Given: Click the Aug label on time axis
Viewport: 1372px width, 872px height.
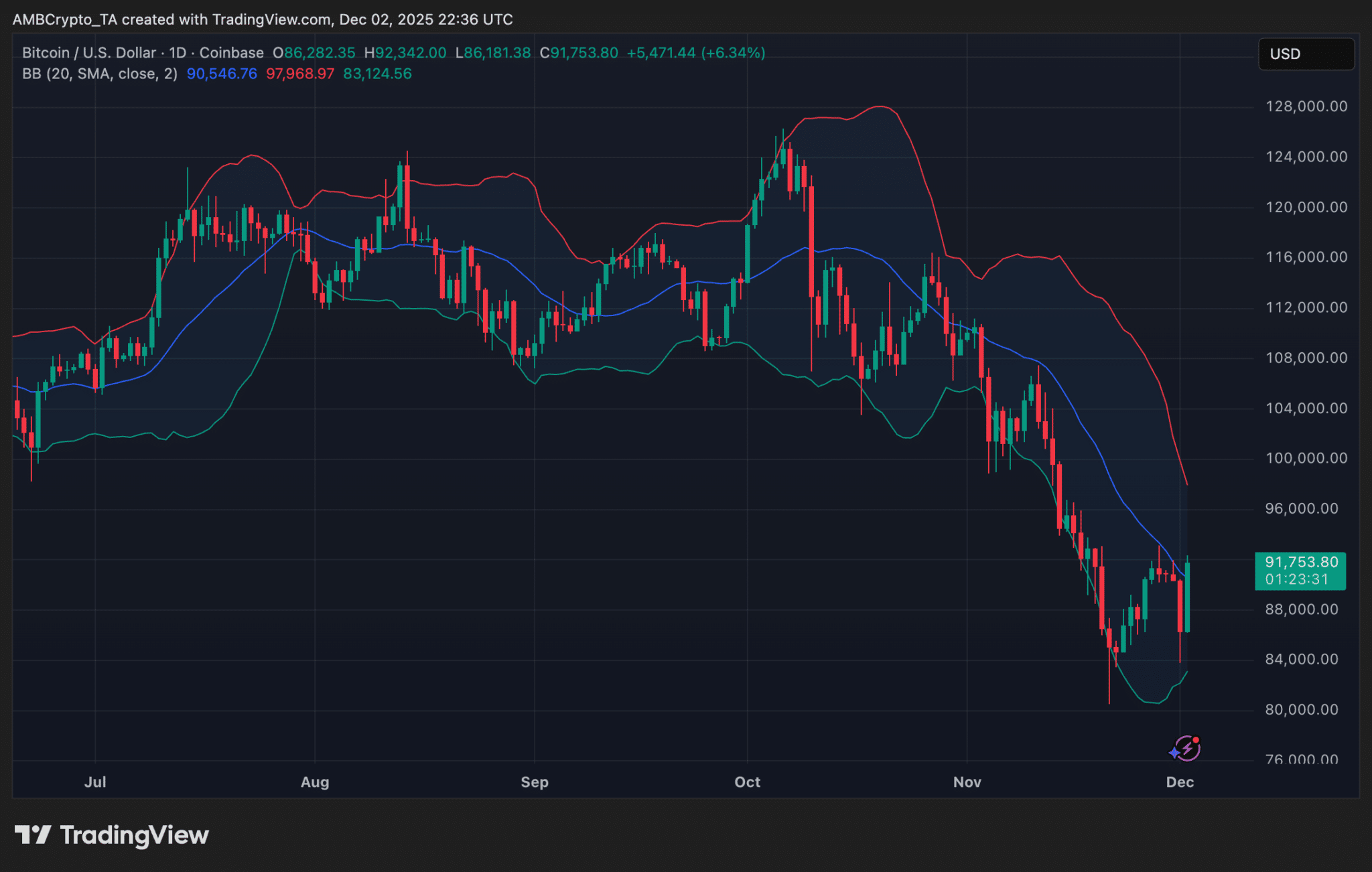Looking at the screenshot, I should pos(315,782).
